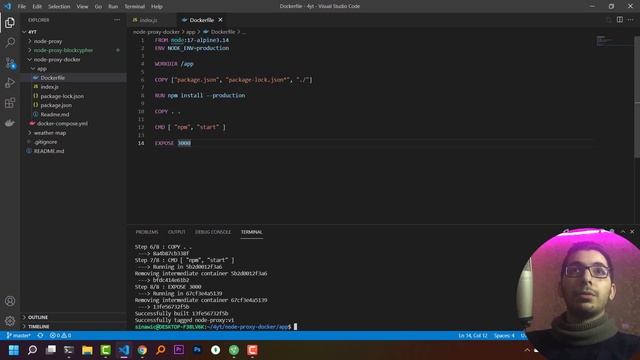Image resolution: width=640 pixels, height=360 pixels.
Task: Open the Edit menu
Action: coord(37,7)
